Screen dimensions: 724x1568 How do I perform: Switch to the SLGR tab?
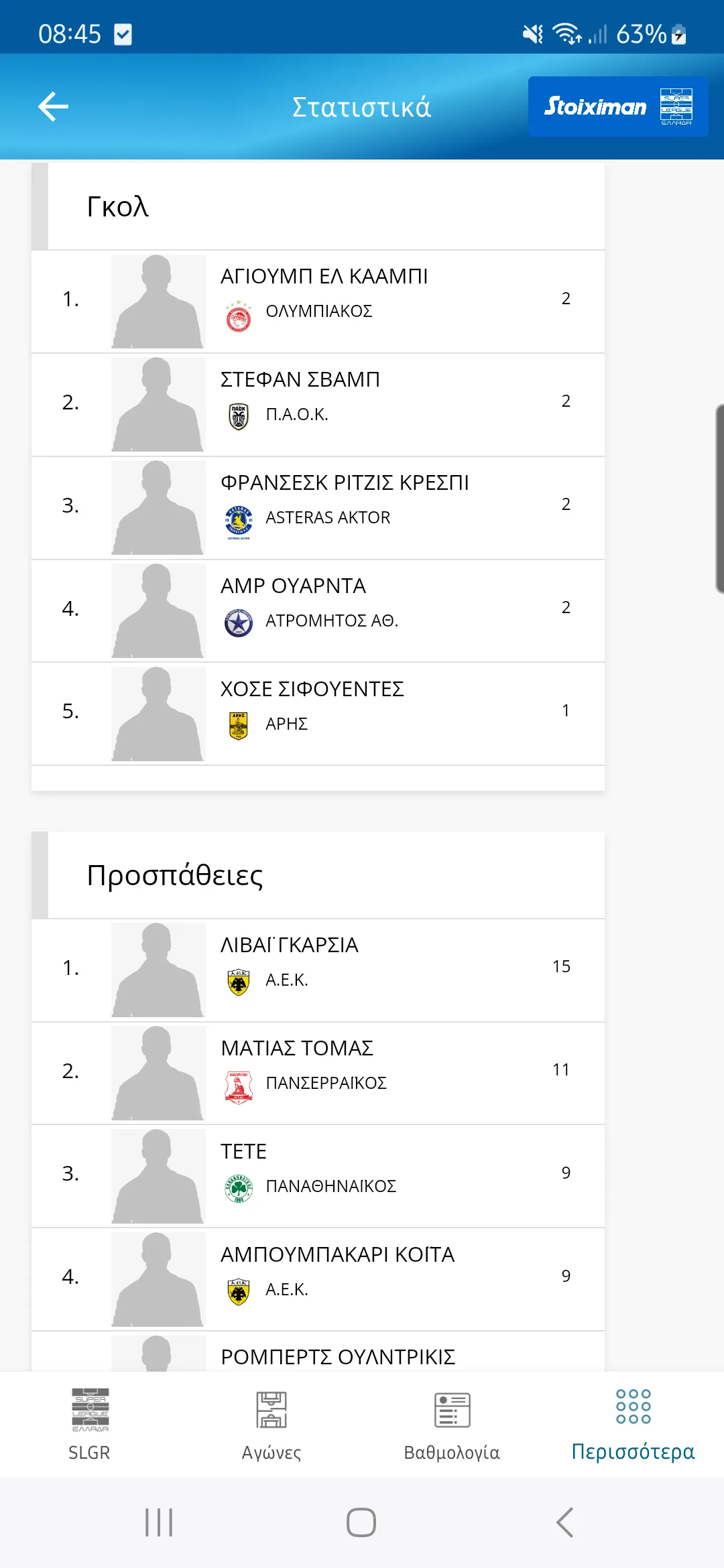tap(90, 1424)
